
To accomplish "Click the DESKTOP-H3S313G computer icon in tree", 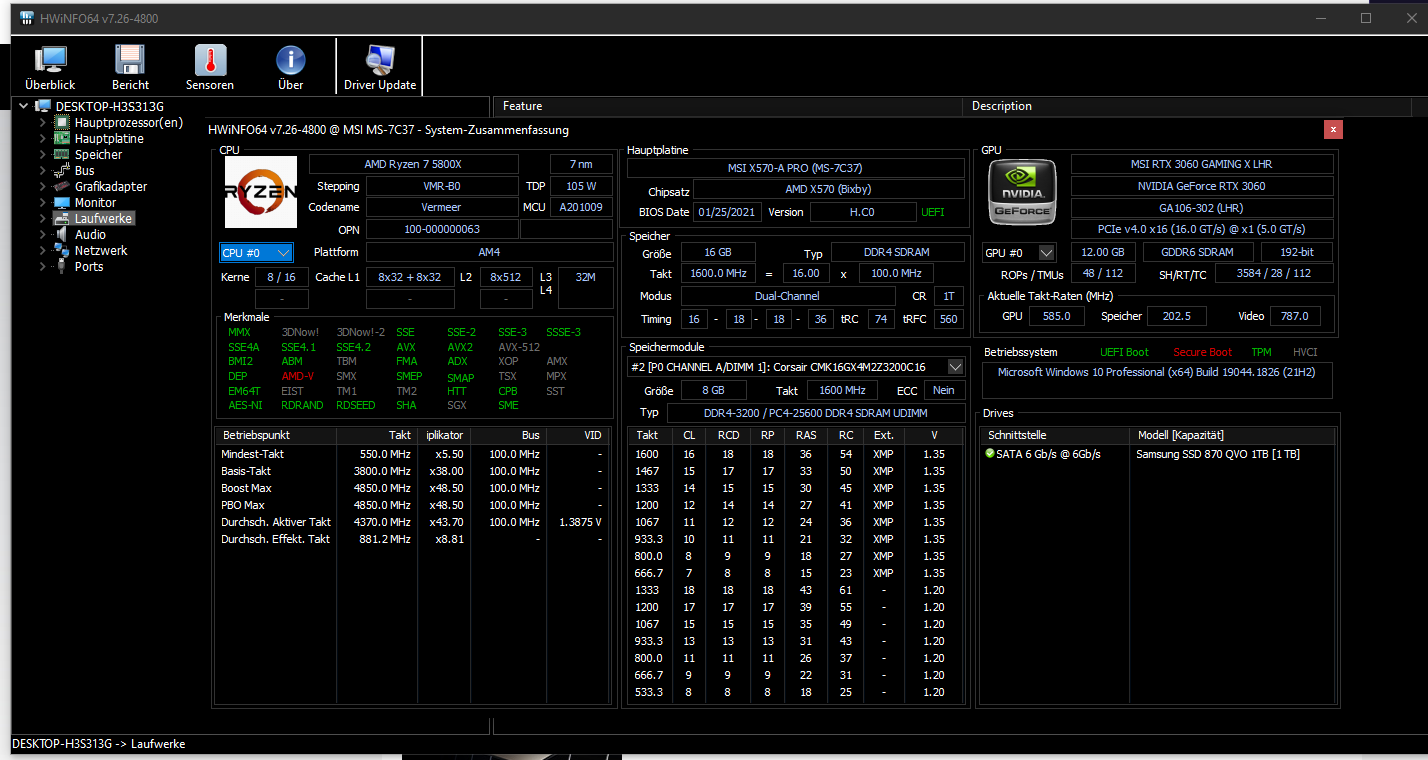I will click(x=43, y=106).
